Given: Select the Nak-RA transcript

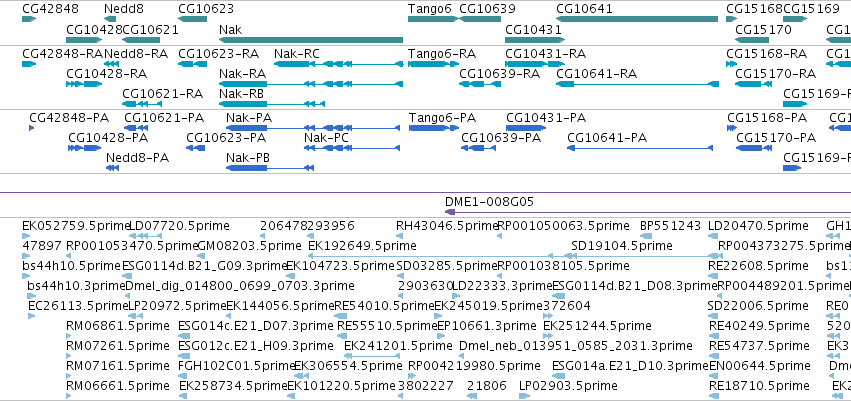Looking at the screenshot, I should (x=311, y=84).
